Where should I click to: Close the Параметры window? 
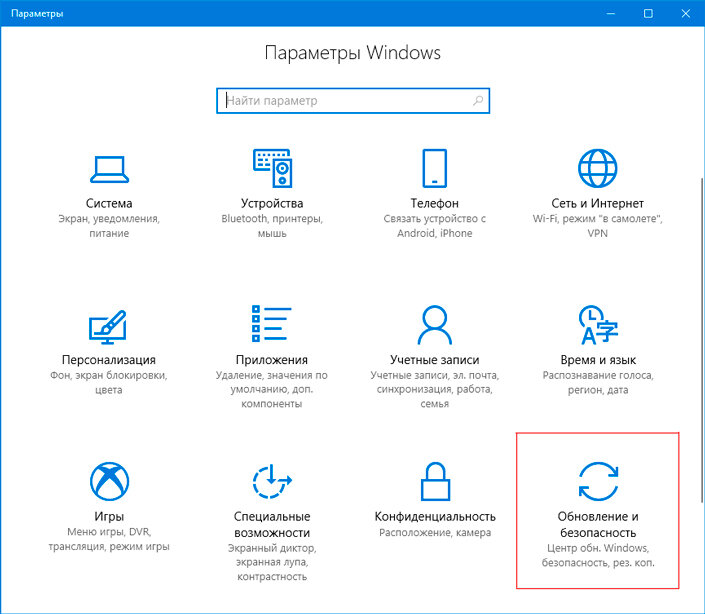point(686,13)
